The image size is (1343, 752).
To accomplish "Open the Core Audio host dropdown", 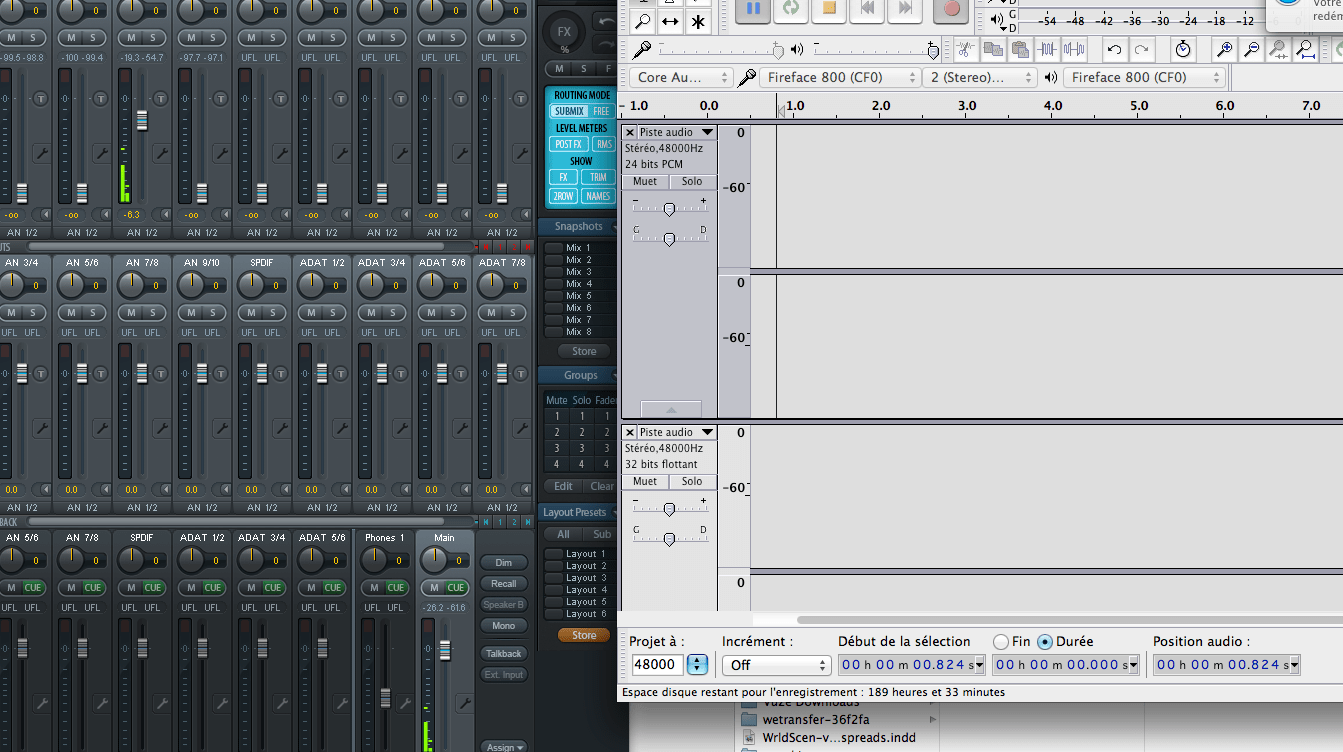I will click(x=681, y=77).
